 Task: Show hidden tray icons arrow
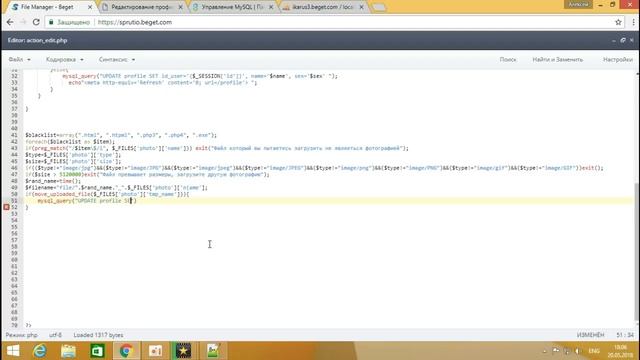click(545, 351)
